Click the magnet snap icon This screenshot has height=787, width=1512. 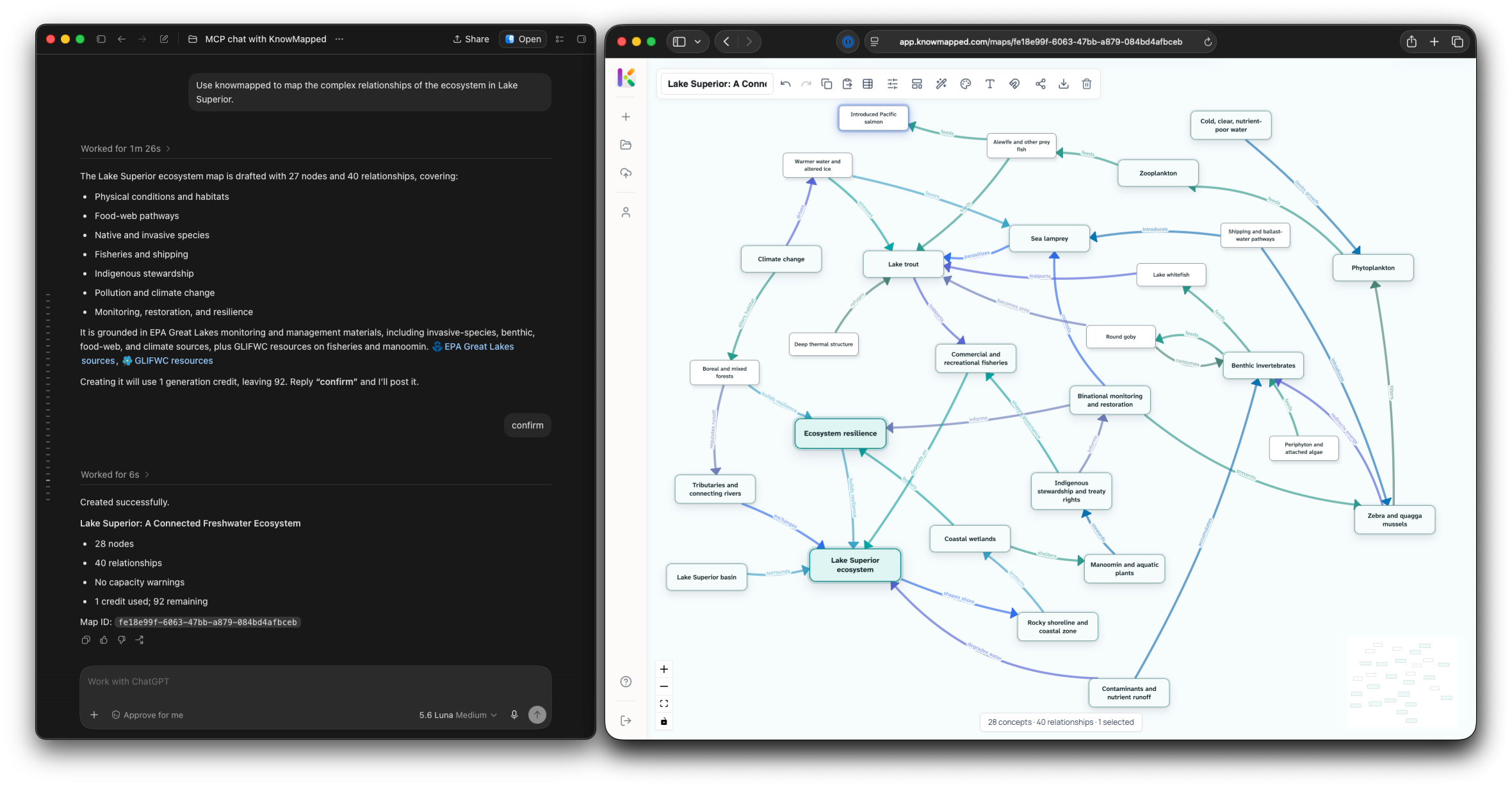click(1014, 84)
